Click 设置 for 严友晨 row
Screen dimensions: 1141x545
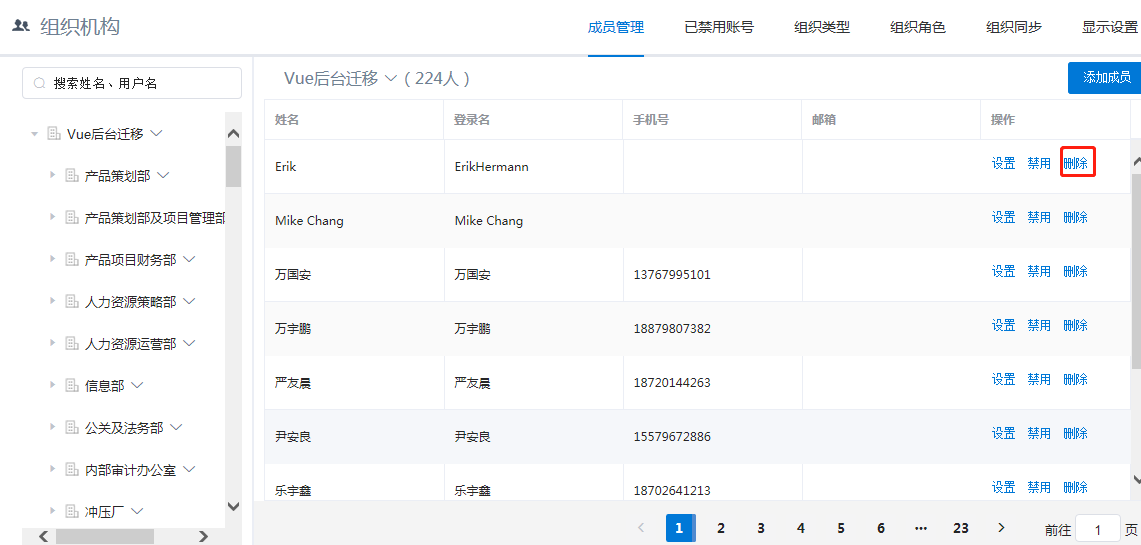click(1003, 379)
